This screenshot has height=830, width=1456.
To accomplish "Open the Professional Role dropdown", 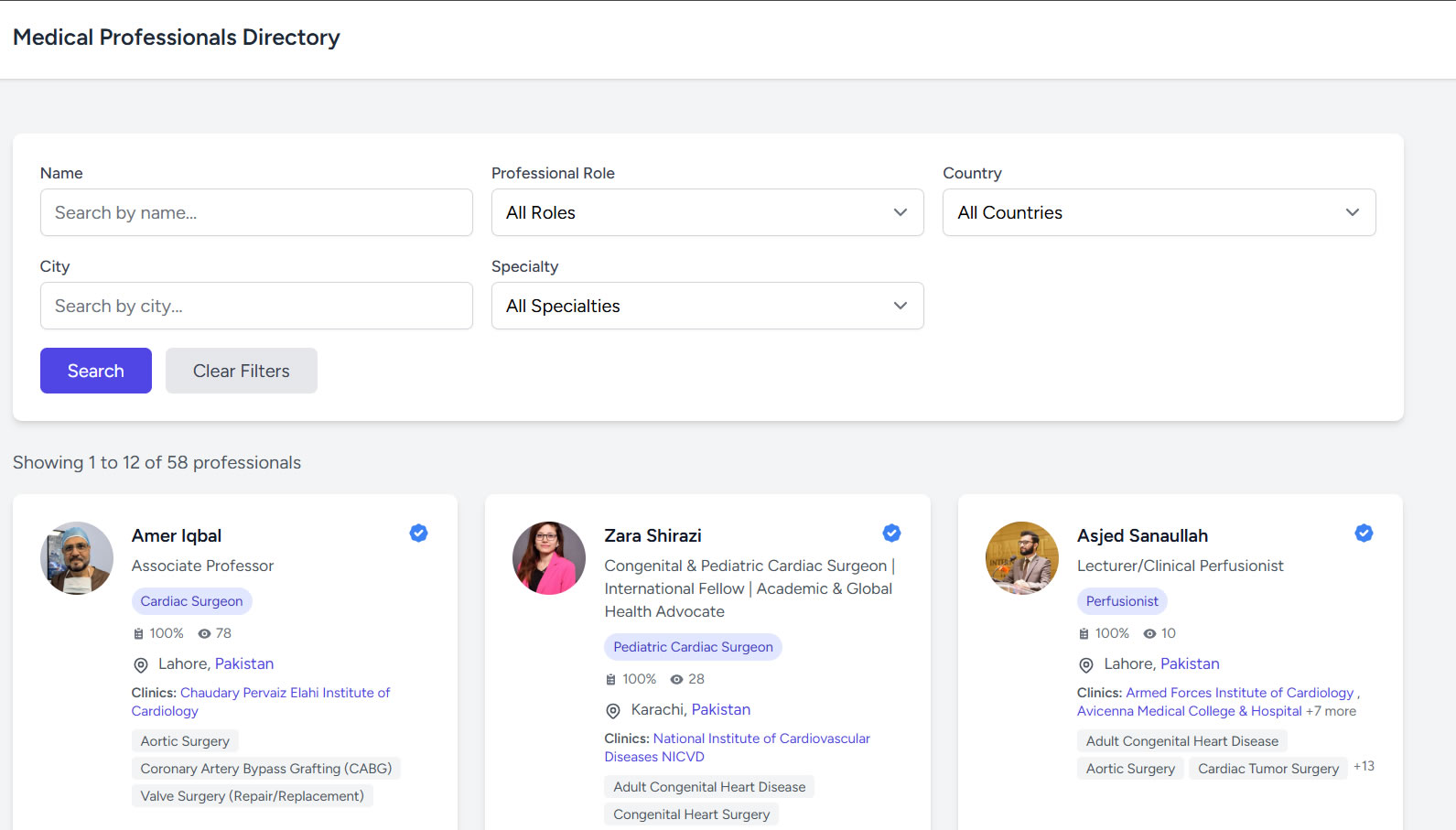I will [x=706, y=212].
